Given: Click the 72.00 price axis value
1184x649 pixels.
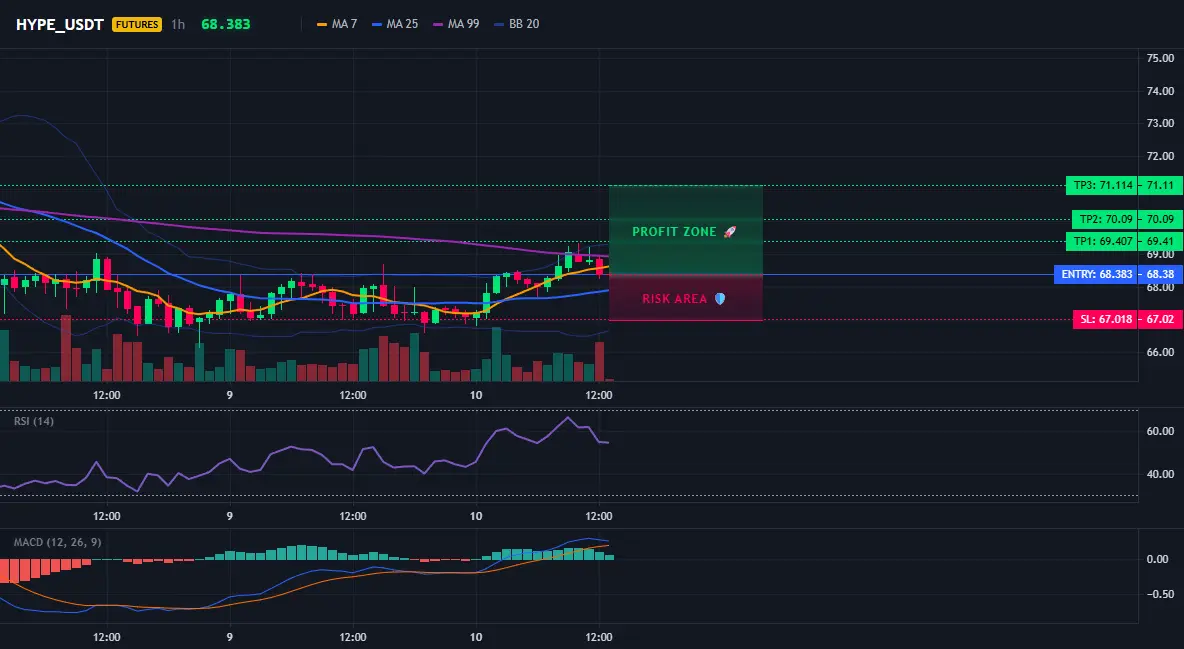Looking at the screenshot, I should pyautogui.click(x=1160, y=156).
